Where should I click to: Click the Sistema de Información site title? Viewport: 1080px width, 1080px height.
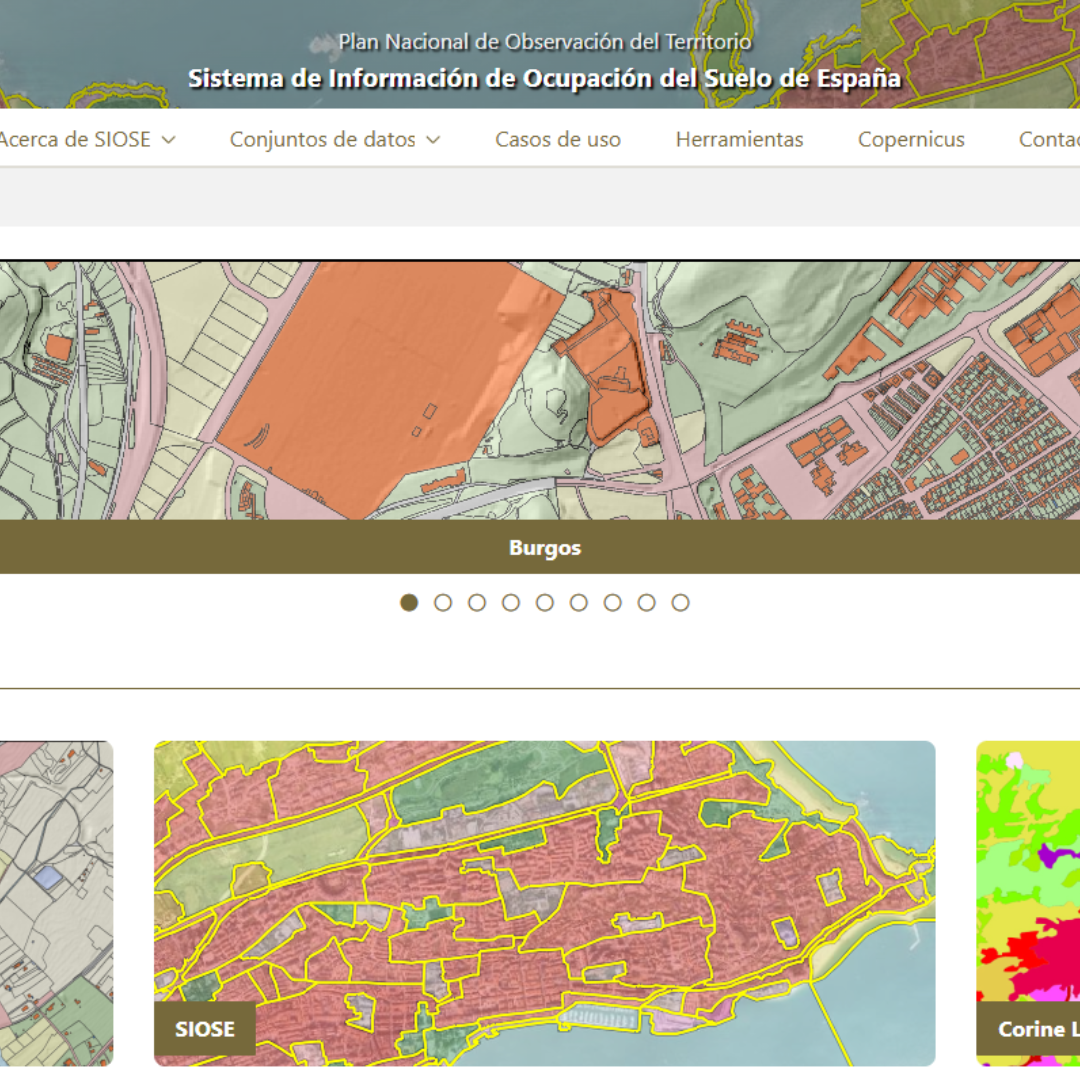(x=544, y=79)
